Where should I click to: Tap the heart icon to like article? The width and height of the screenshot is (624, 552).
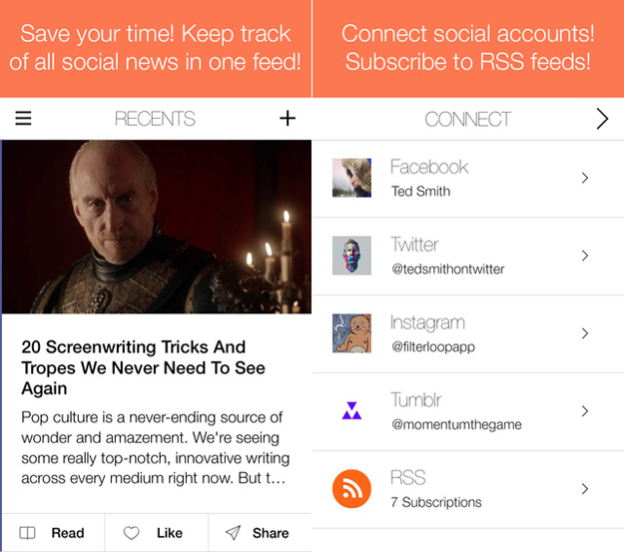[131, 533]
